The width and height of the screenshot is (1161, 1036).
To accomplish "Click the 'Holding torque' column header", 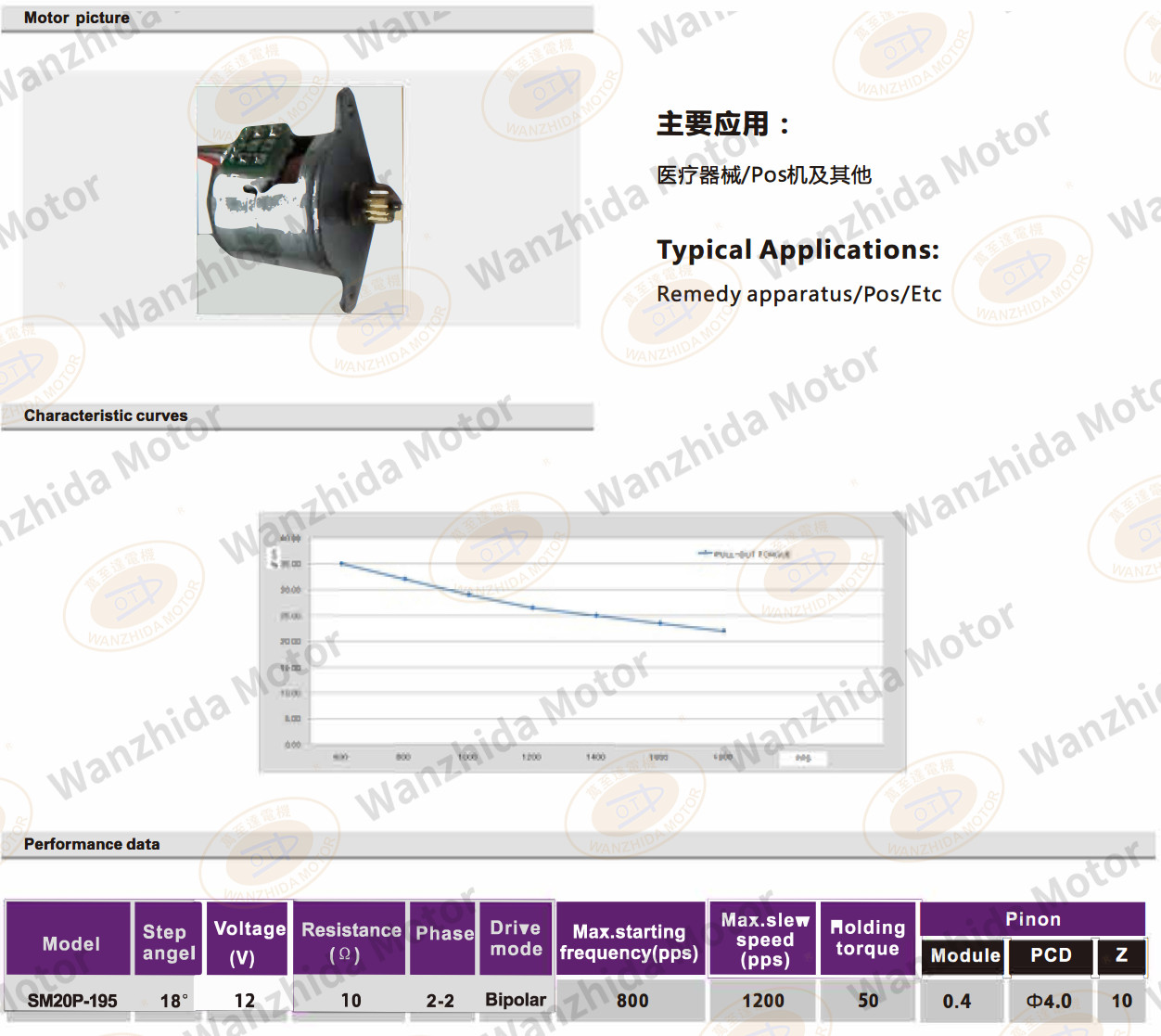I will click(868, 939).
